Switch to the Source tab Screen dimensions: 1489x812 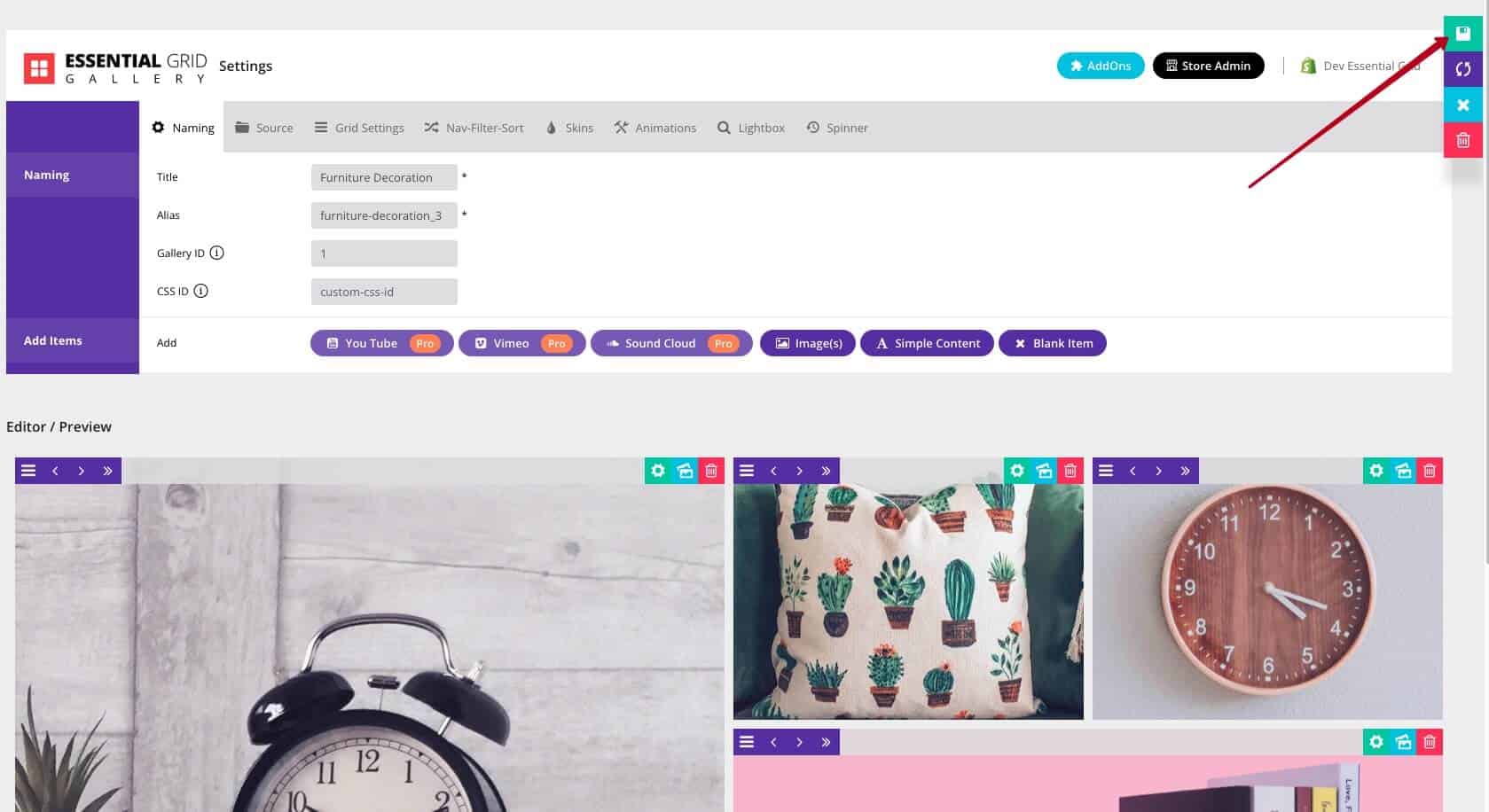tap(263, 128)
